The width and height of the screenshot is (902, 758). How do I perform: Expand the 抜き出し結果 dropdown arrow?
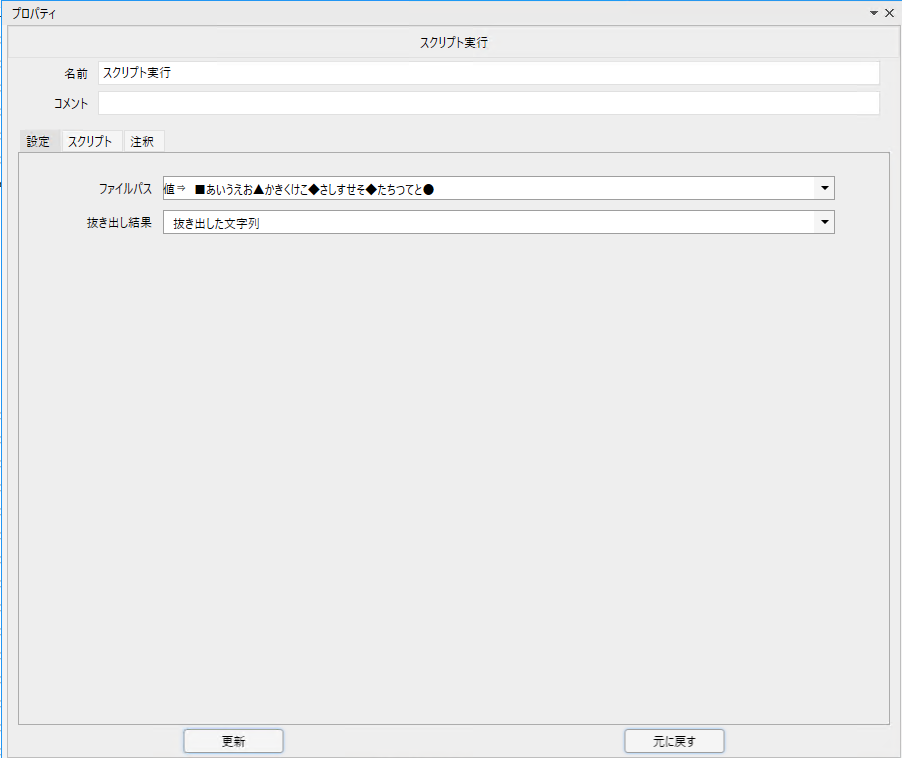(824, 222)
